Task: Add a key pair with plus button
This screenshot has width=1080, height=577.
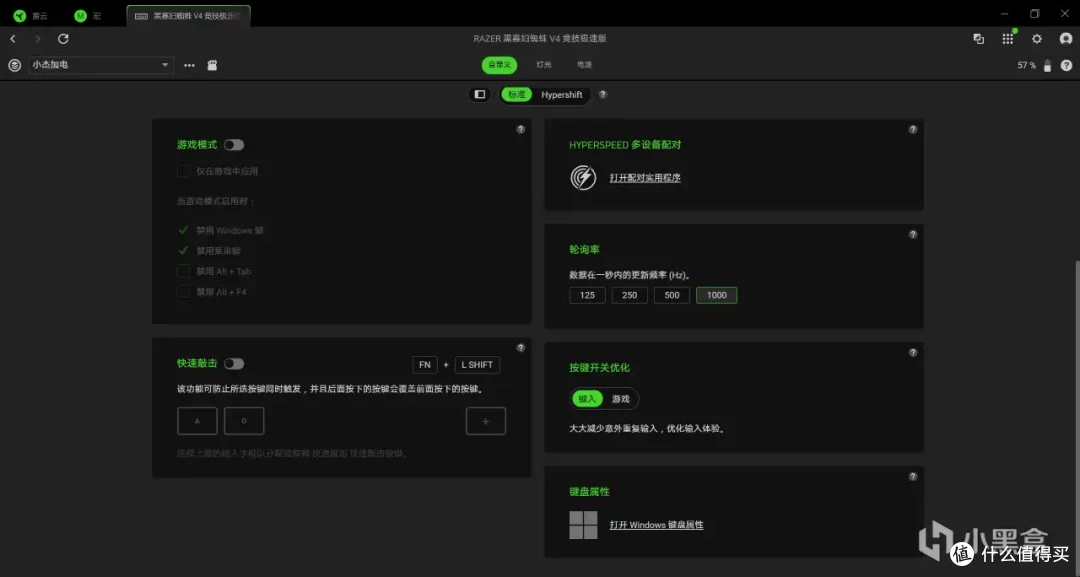Action: tap(486, 421)
